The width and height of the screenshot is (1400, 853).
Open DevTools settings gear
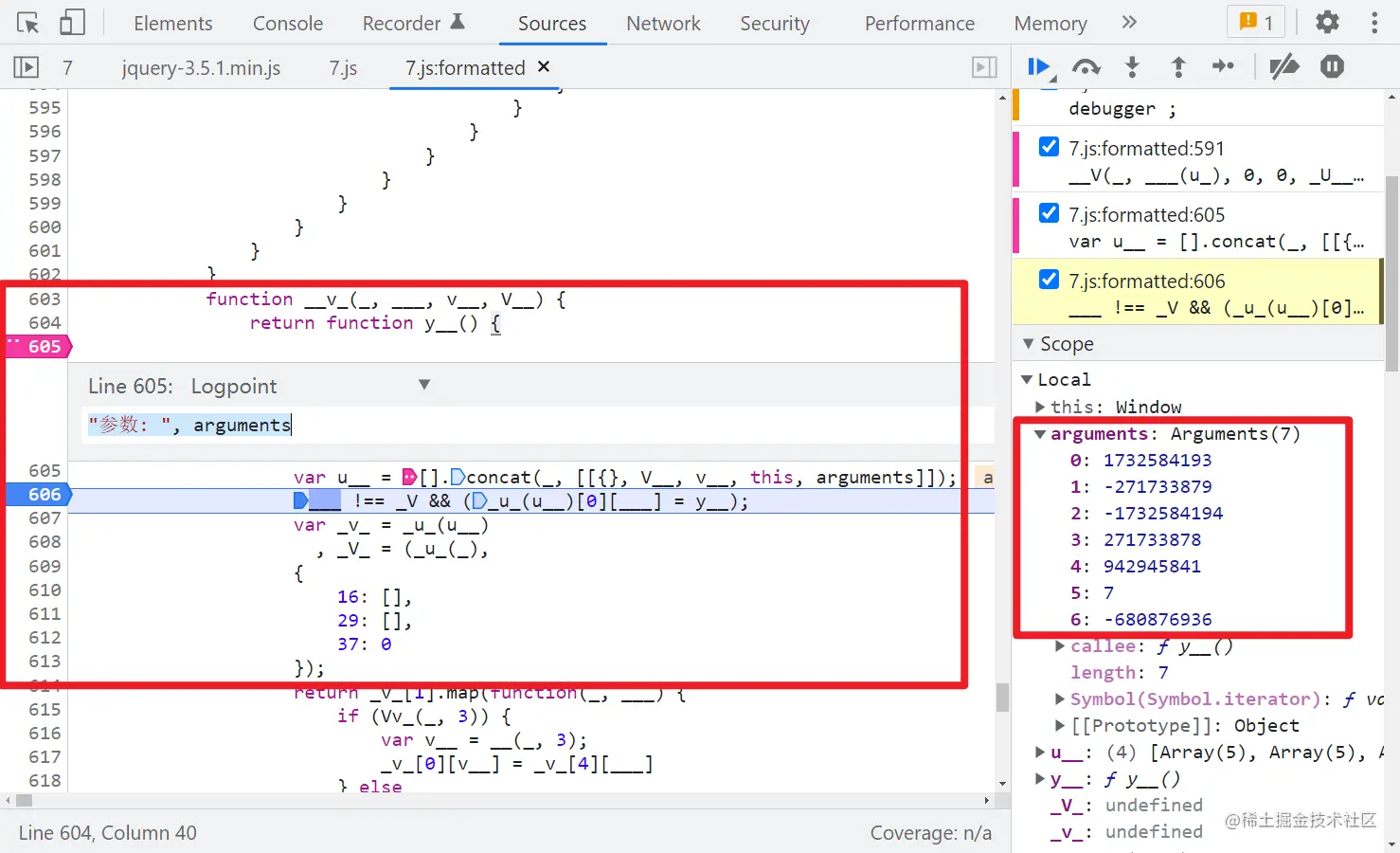click(x=1328, y=23)
